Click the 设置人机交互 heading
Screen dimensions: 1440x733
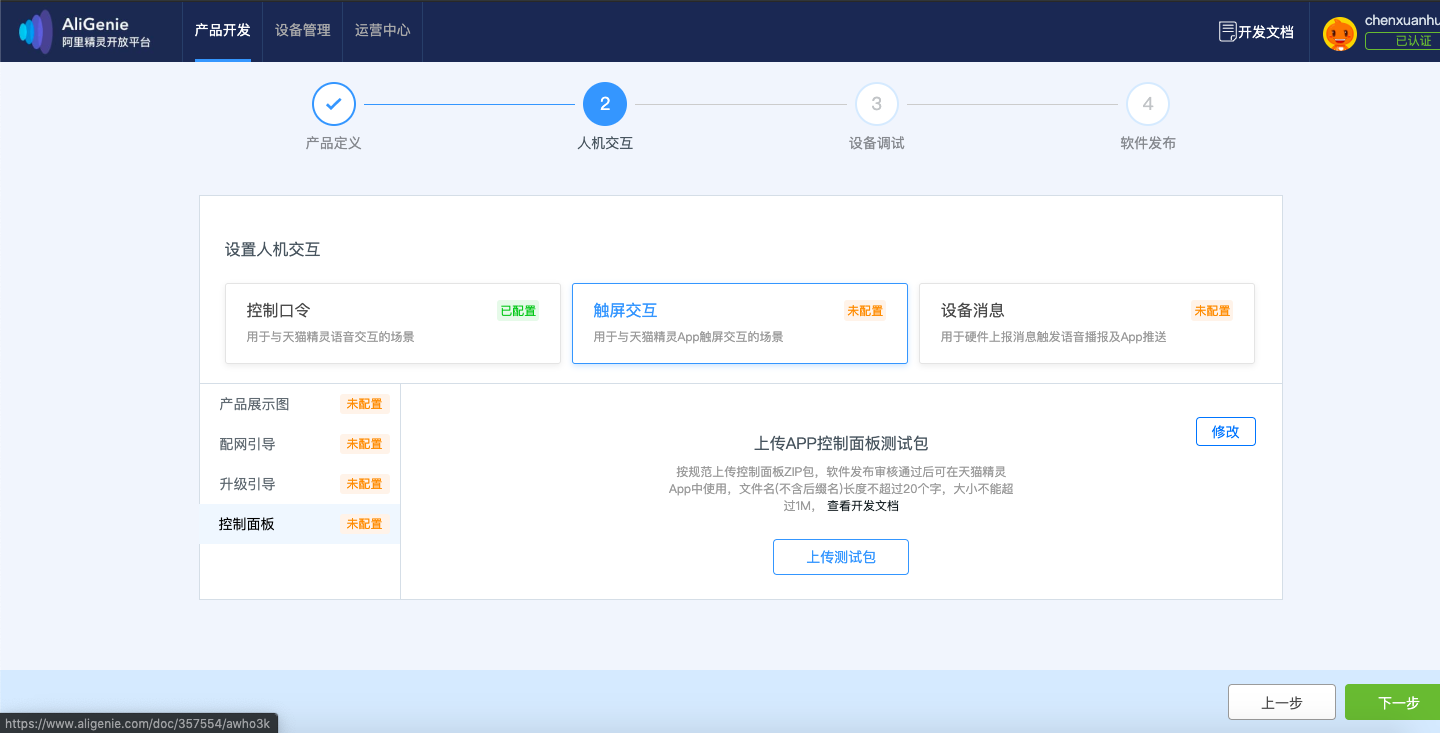pos(273,249)
